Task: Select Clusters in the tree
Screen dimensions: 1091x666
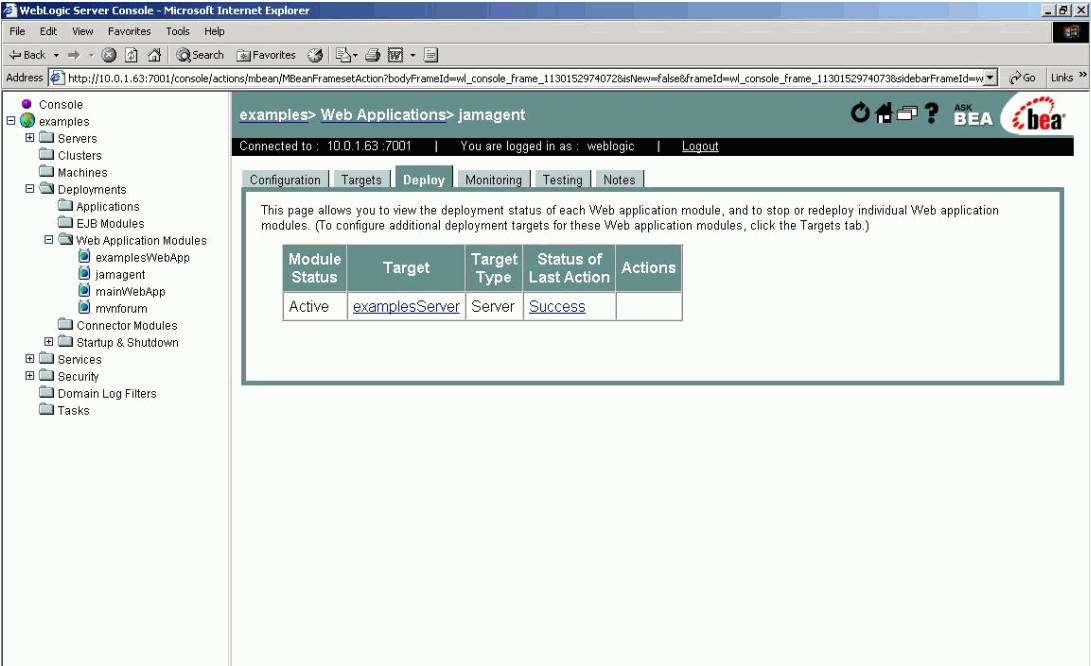Action: click(x=79, y=156)
